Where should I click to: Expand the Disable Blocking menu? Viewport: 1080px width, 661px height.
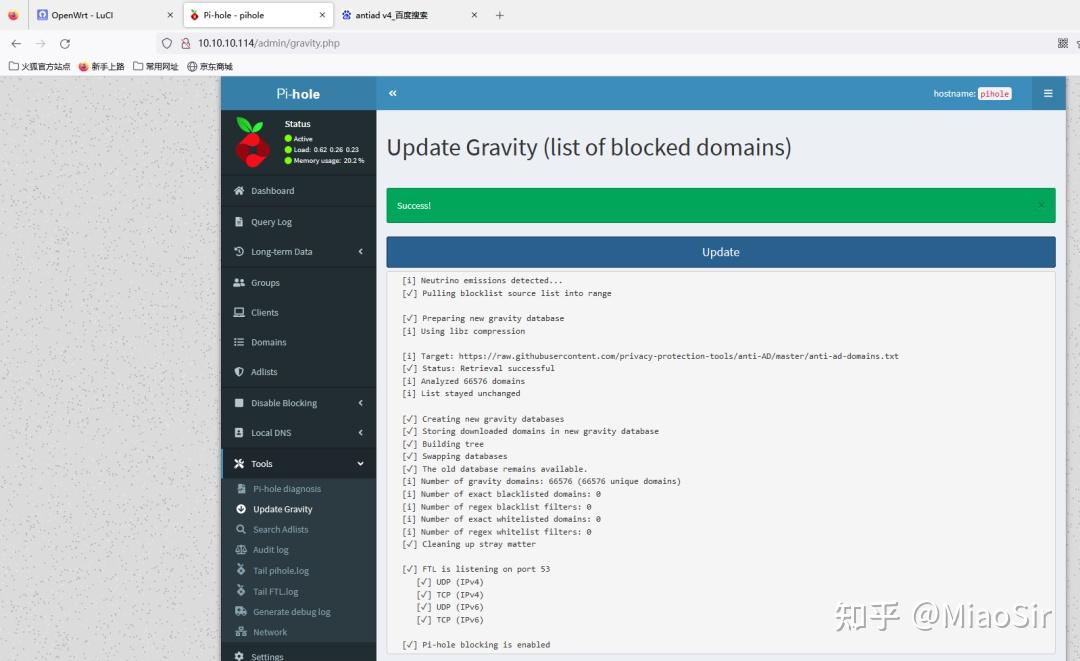pos(290,402)
